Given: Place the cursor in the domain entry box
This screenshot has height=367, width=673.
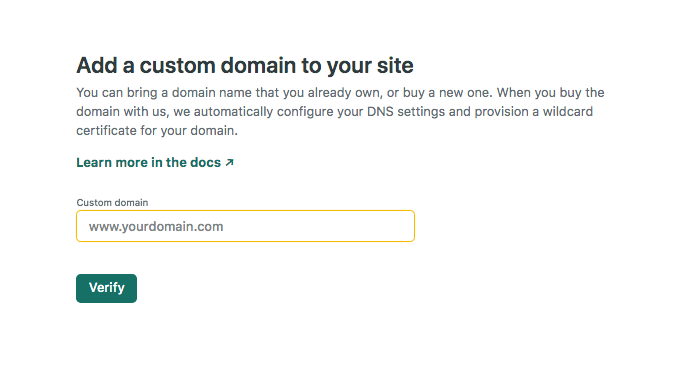Looking at the screenshot, I should 246,226.
